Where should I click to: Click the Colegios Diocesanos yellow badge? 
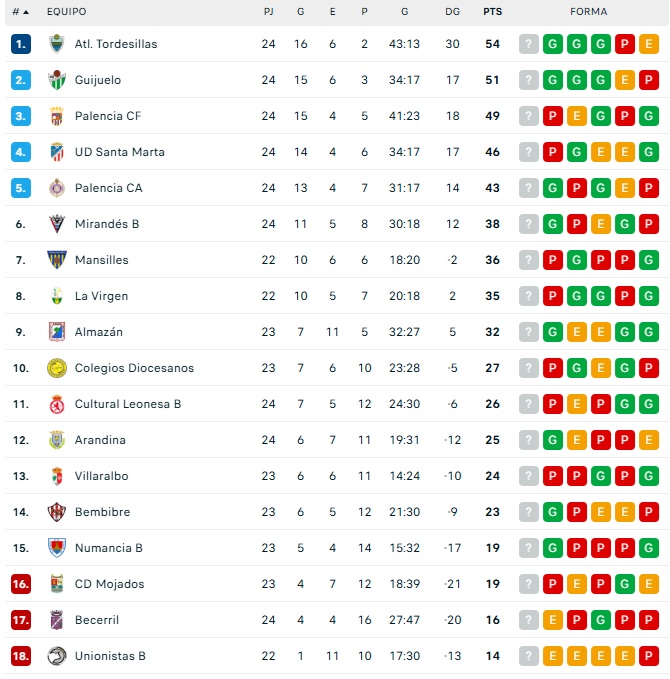[56, 368]
